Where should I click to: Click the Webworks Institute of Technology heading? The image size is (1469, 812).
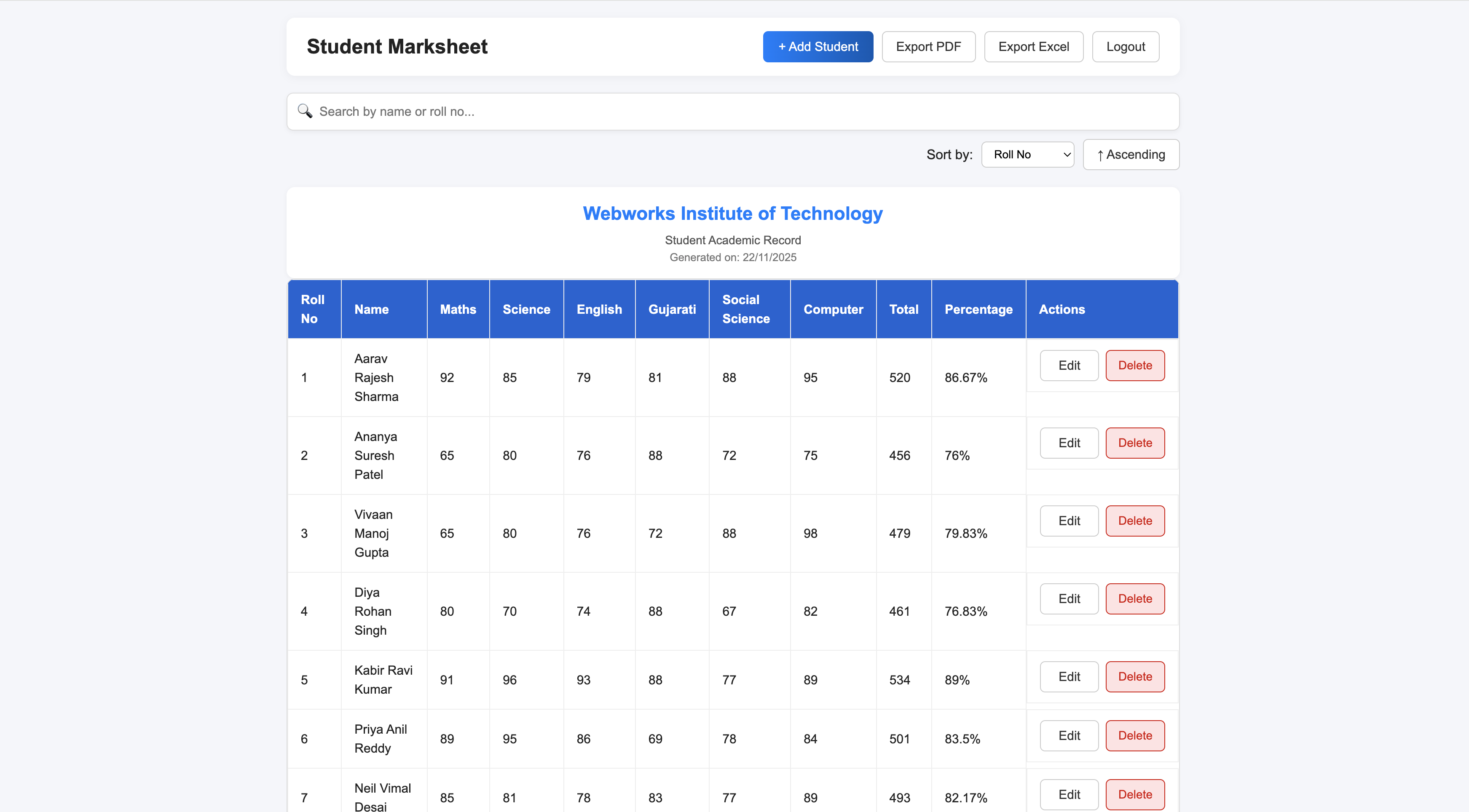click(733, 213)
